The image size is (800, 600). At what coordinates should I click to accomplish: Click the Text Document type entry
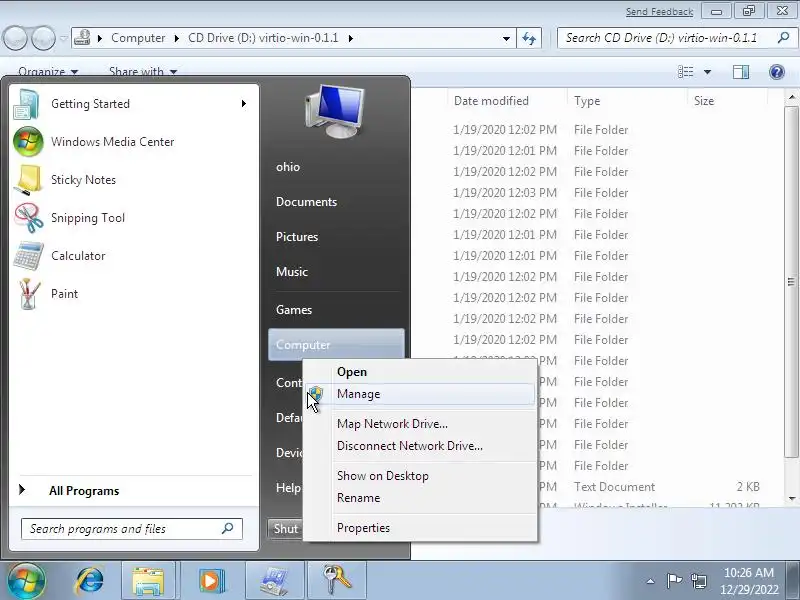(614, 487)
